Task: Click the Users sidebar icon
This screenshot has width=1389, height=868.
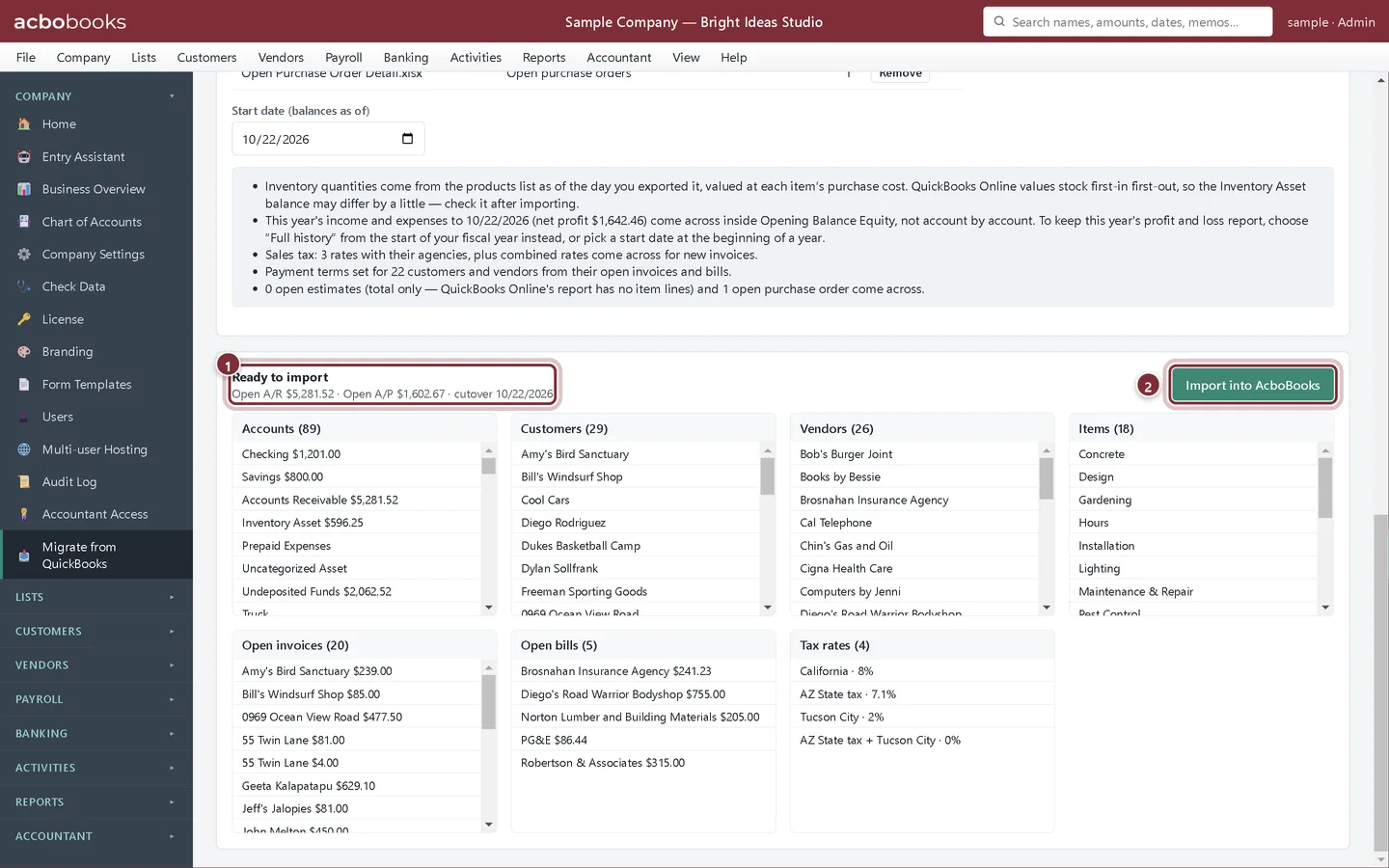Action: (24, 417)
